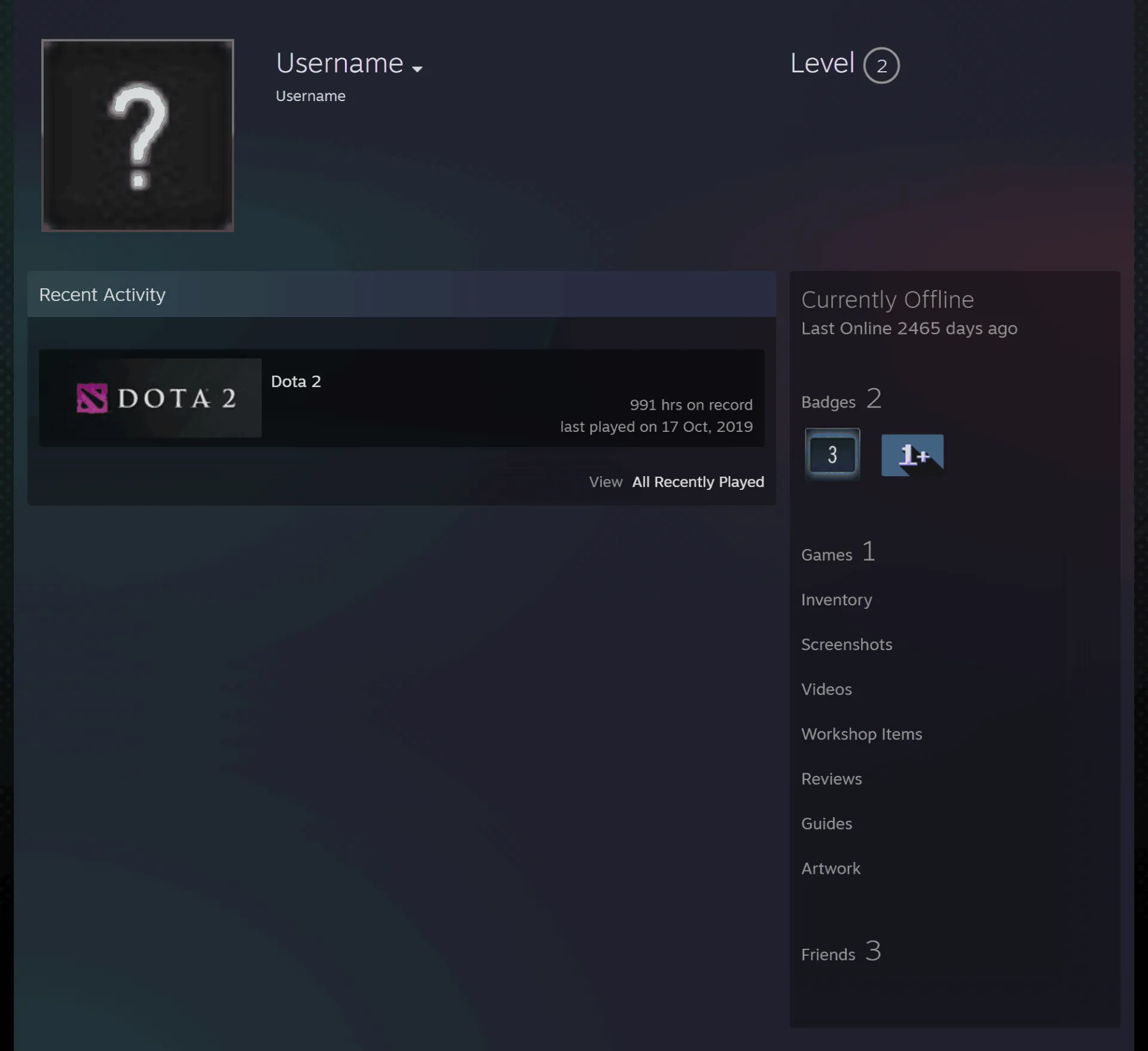Open the Videos link
The height and width of the screenshot is (1051, 1148).
[x=826, y=689]
